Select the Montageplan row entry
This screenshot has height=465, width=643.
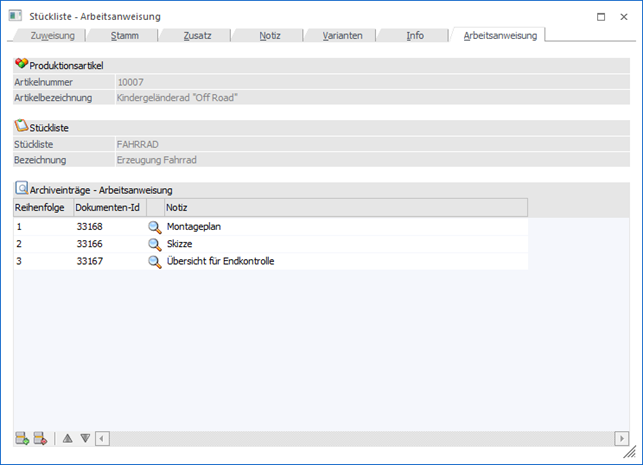coord(194,227)
